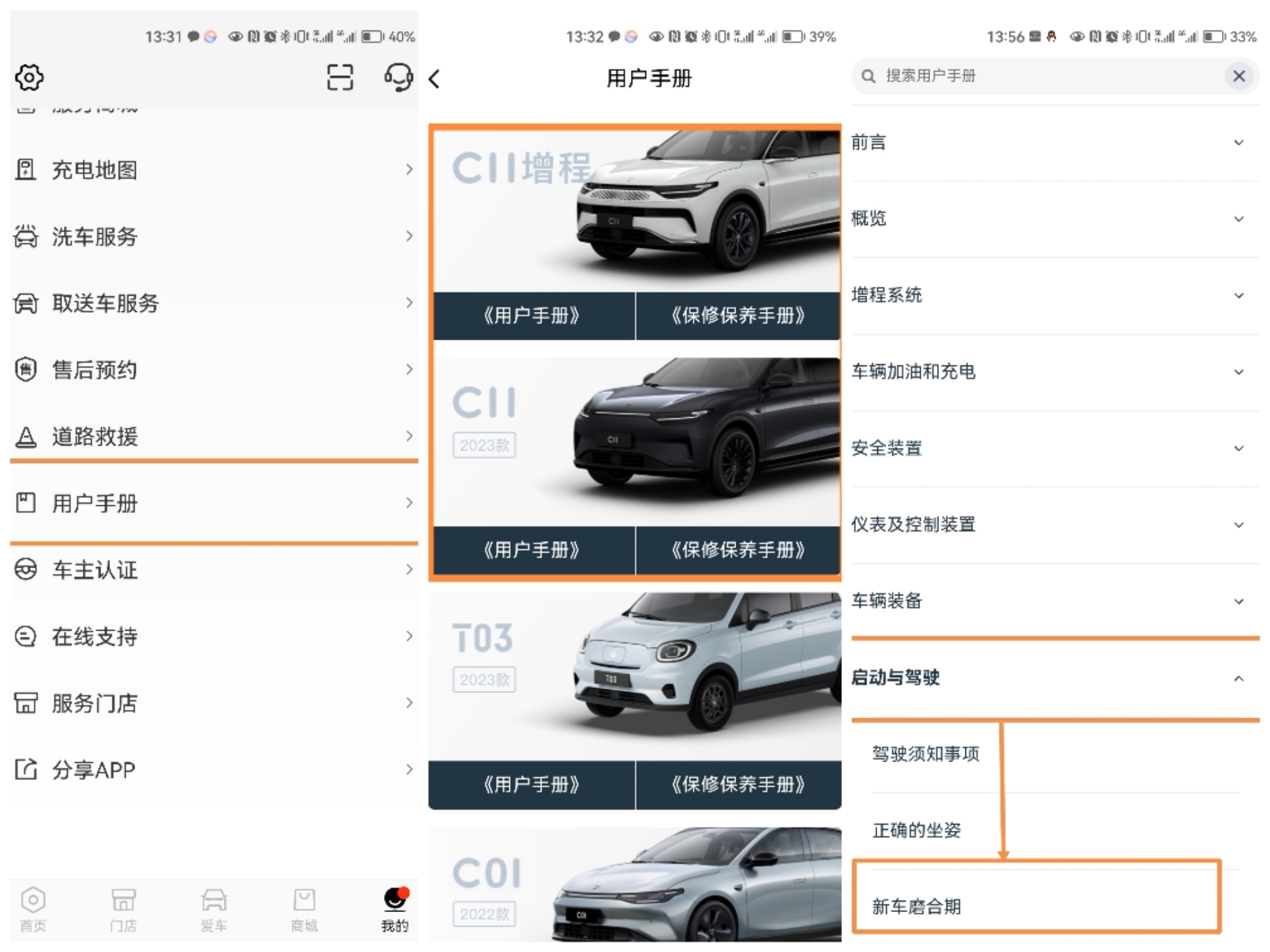
Task: Go back from 用户手册 page
Action: click(435, 78)
